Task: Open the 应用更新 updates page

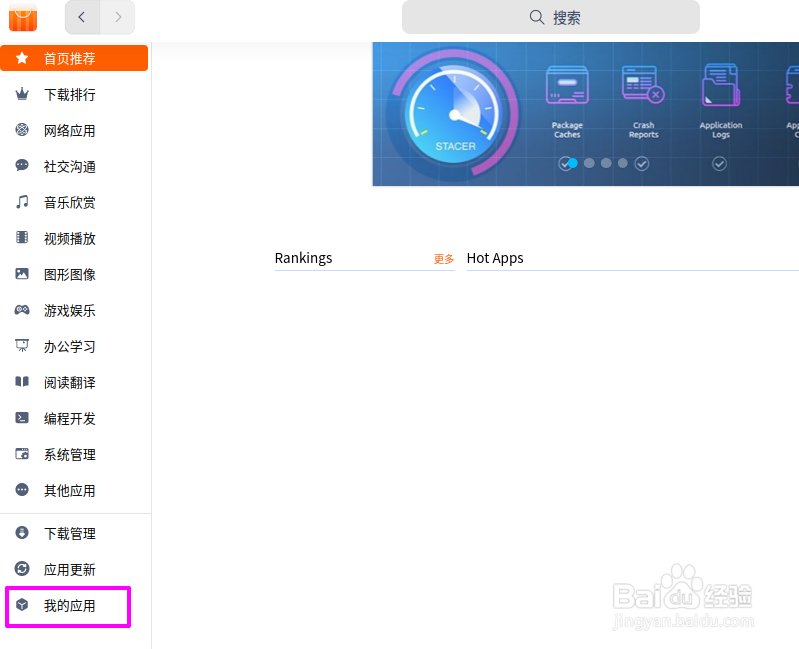Action: click(74, 569)
